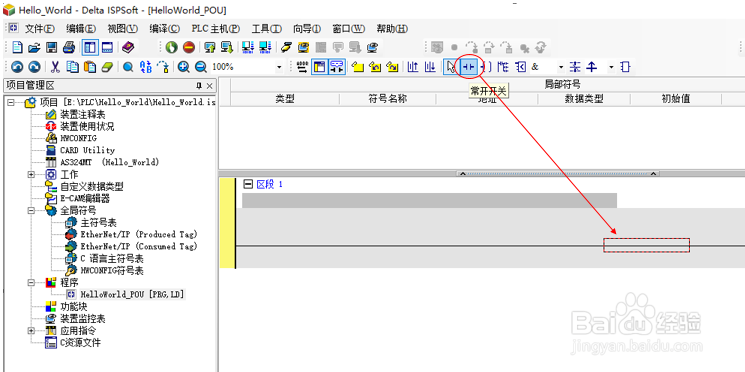This screenshot has height=372, width=745.
Task: Select EtherNet/IP (Produced Tag) item
Action: (x=139, y=234)
